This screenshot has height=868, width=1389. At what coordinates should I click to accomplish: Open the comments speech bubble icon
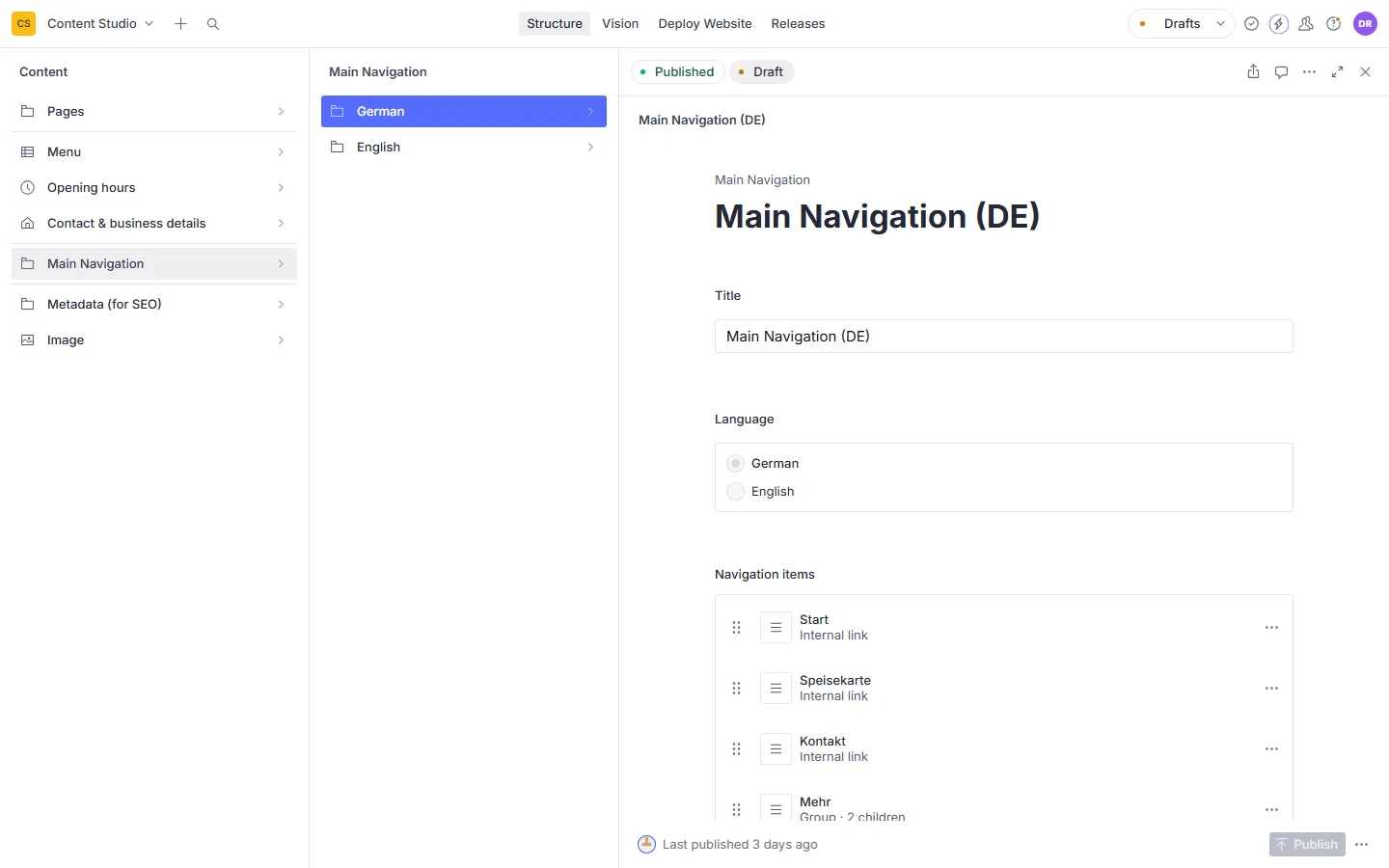click(1281, 71)
